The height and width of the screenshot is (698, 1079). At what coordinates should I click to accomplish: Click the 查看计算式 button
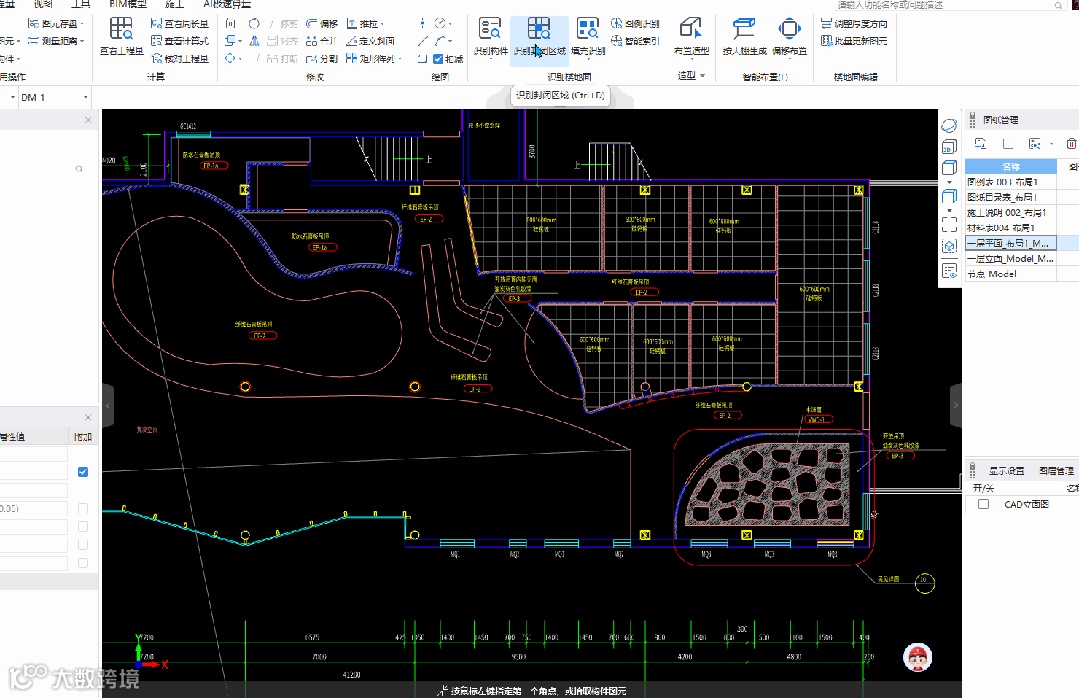click(180, 41)
